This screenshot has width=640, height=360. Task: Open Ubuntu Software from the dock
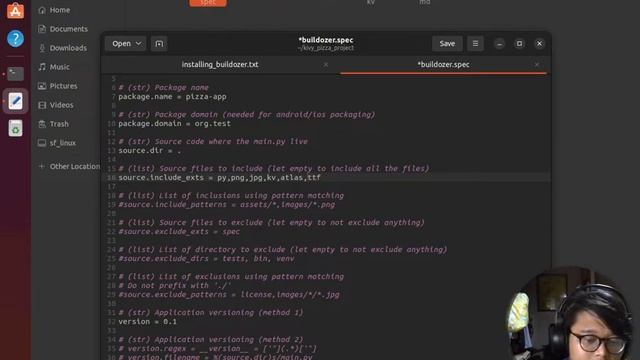tap(16, 10)
